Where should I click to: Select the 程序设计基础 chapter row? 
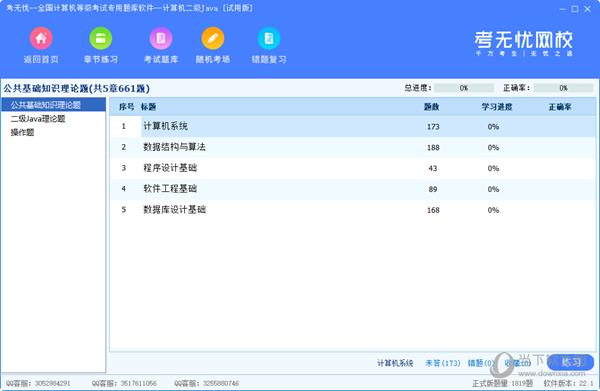pyautogui.click(x=352, y=168)
